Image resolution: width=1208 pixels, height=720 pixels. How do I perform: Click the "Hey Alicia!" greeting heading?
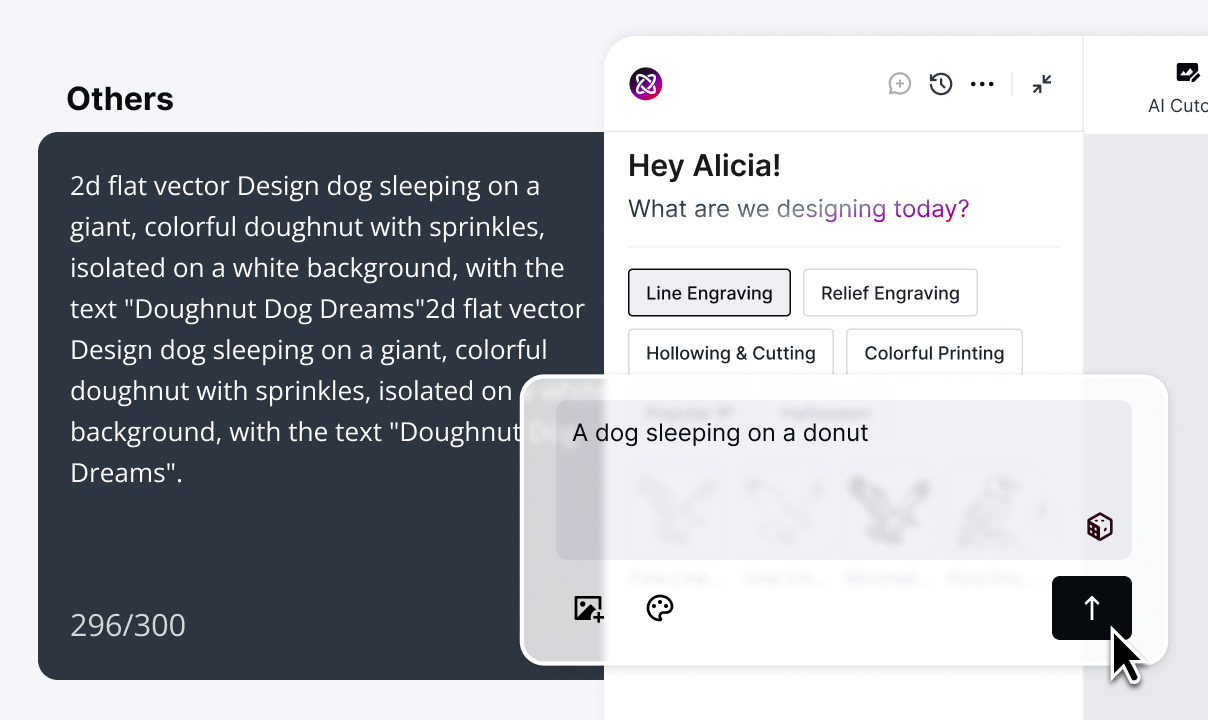pyautogui.click(x=704, y=166)
